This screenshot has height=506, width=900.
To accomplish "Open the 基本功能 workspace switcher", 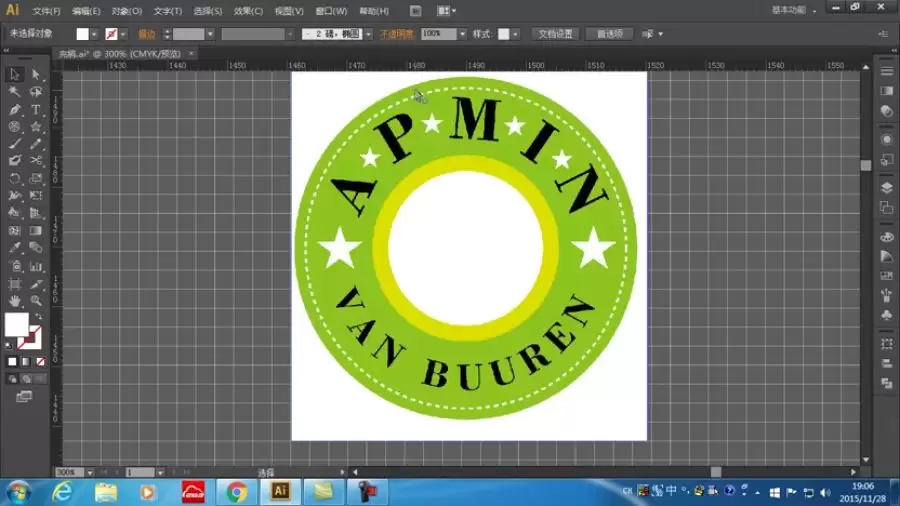I will point(794,10).
